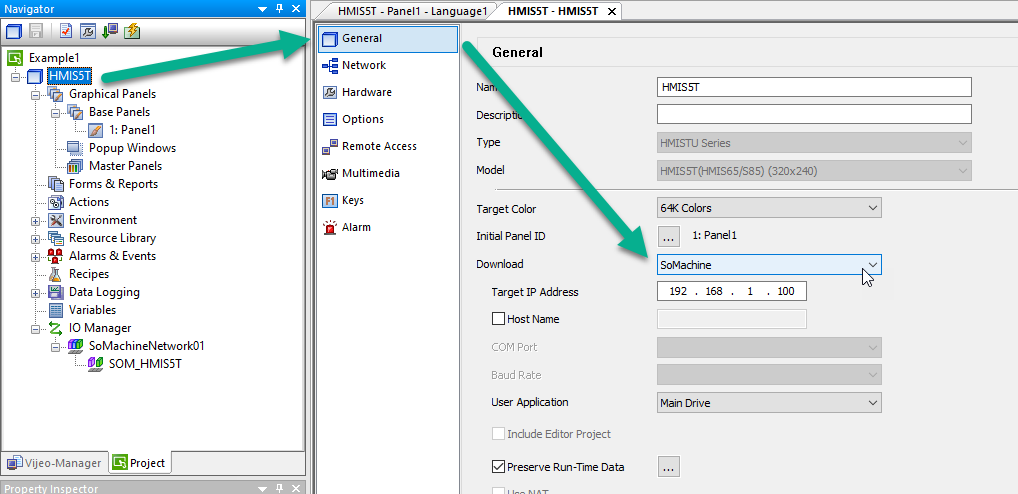The height and width of the screenshot is (494, 1018).
Task: Open the Type dropdown HMISTU Series
Action: (x=814, y=143)
